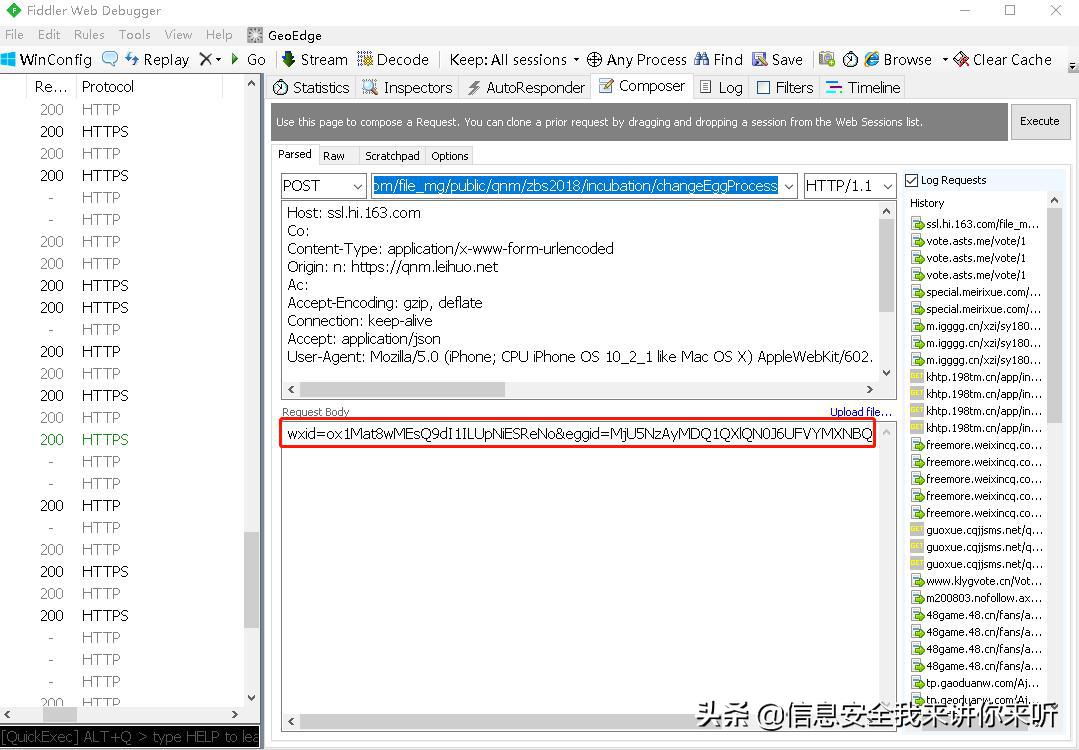Click the WinConfig toolbar icon

(x=10, y=60)
